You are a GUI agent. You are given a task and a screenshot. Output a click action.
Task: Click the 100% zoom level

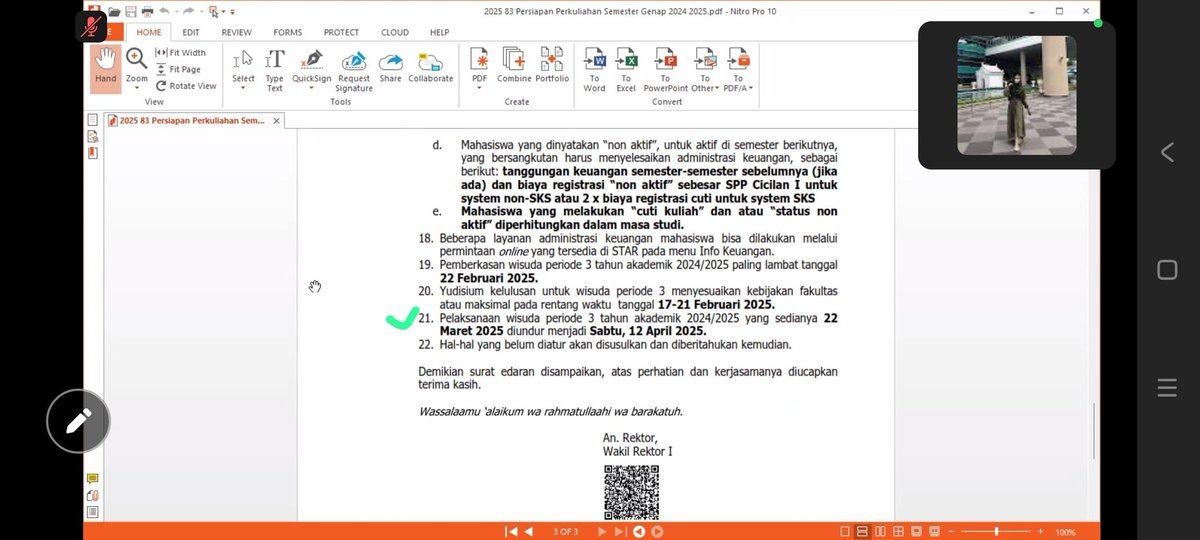[1065, 532]
